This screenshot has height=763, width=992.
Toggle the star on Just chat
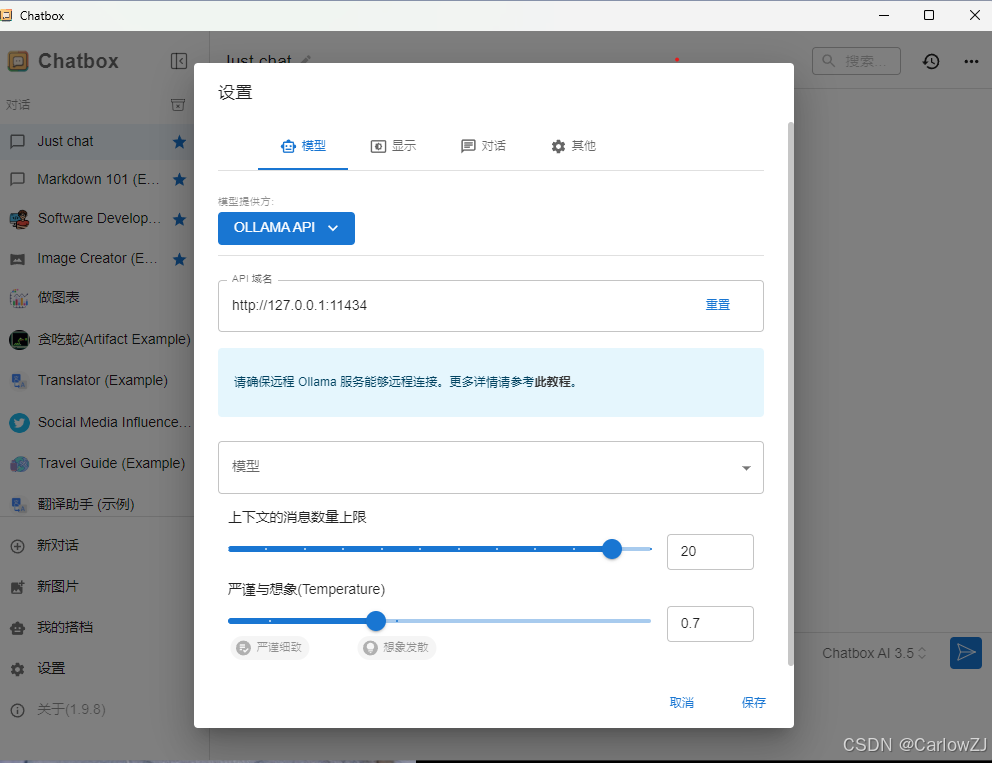(x=180, y=142)
